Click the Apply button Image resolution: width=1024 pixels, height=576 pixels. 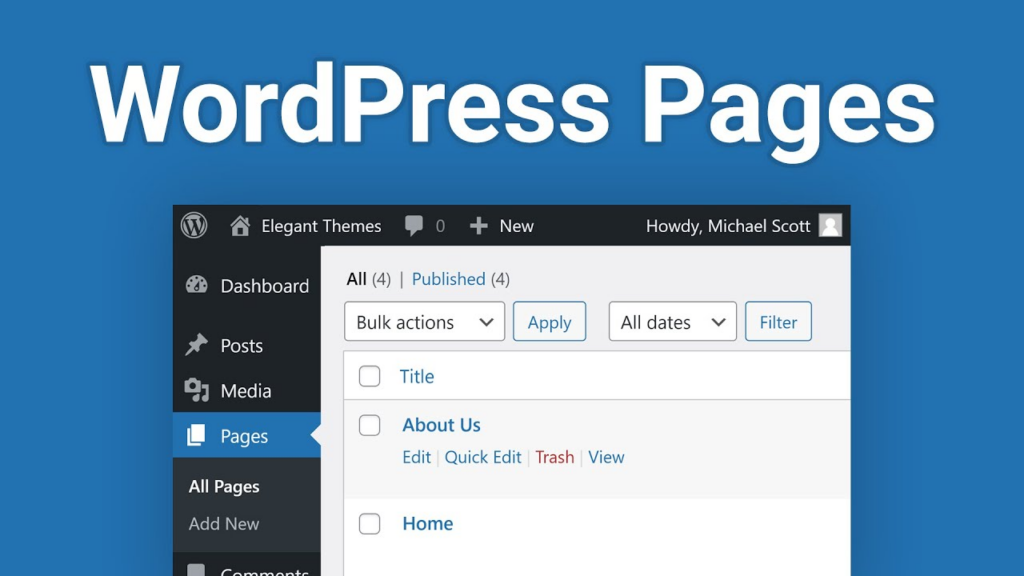point(549,322)
